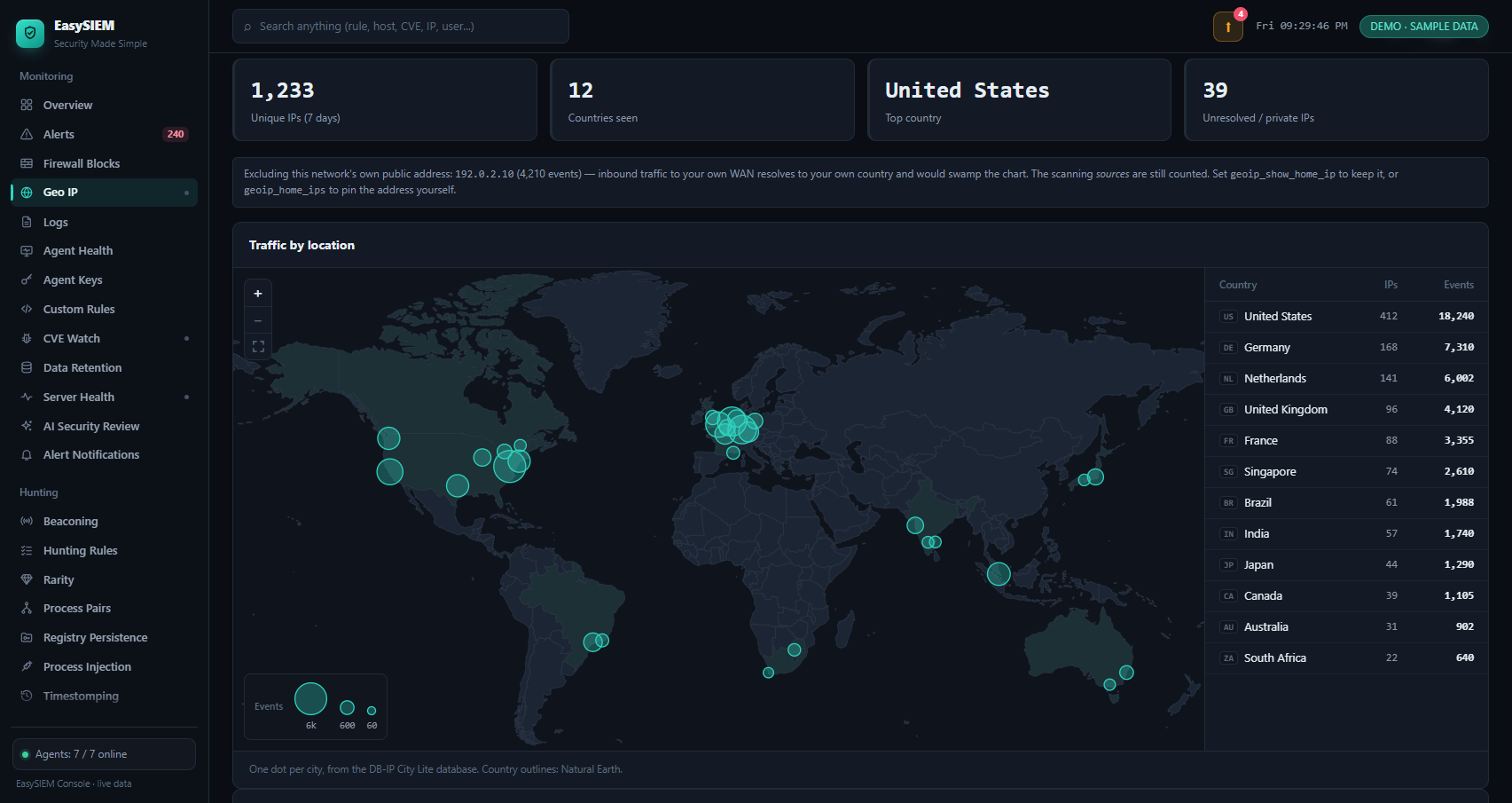Select the Singapore table row

(1346, 472)
